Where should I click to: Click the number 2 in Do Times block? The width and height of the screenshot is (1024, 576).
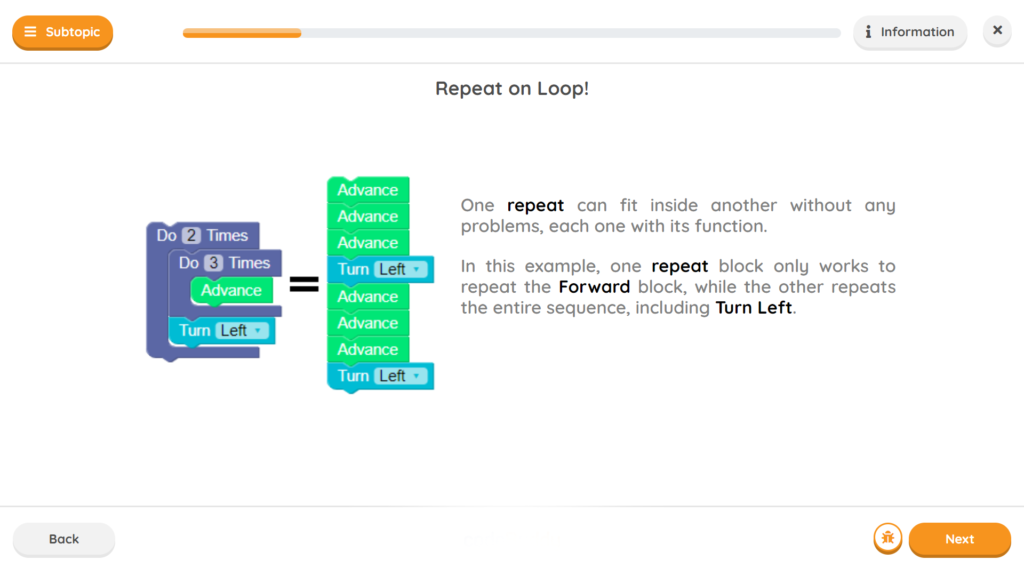[x=192, y=236]
